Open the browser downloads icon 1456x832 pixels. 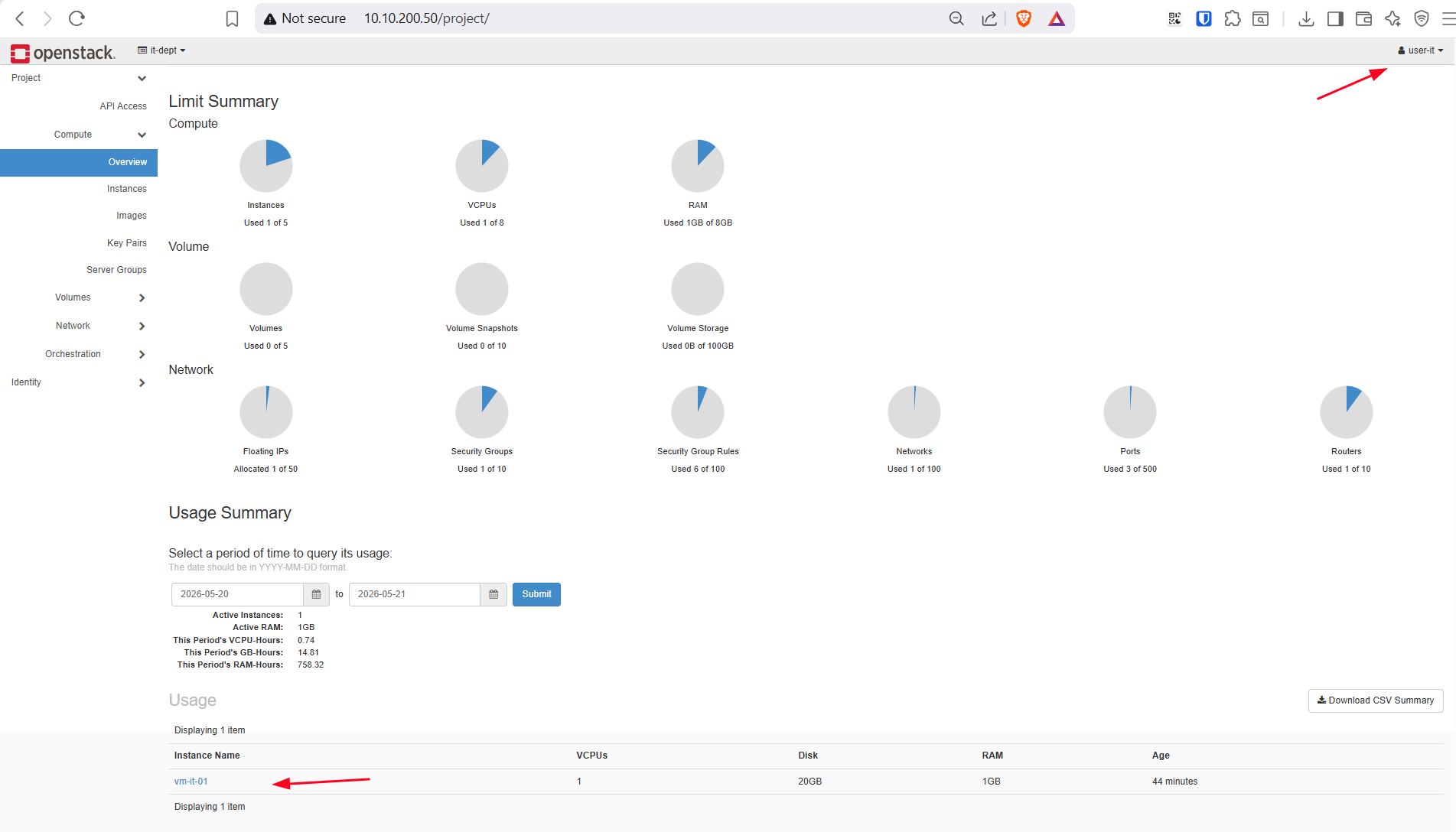[1307, 18]
